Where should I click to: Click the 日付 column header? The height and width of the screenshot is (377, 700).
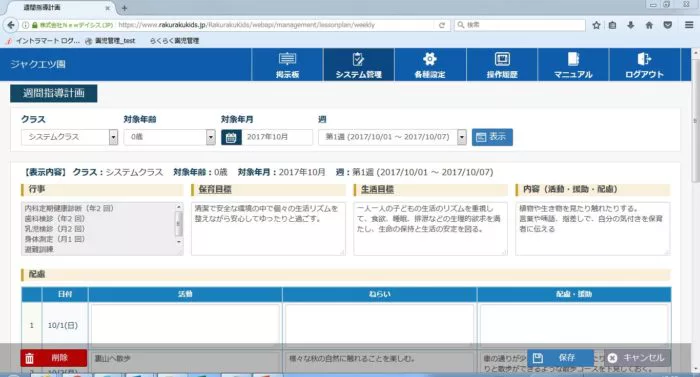(x=65, y=294)
